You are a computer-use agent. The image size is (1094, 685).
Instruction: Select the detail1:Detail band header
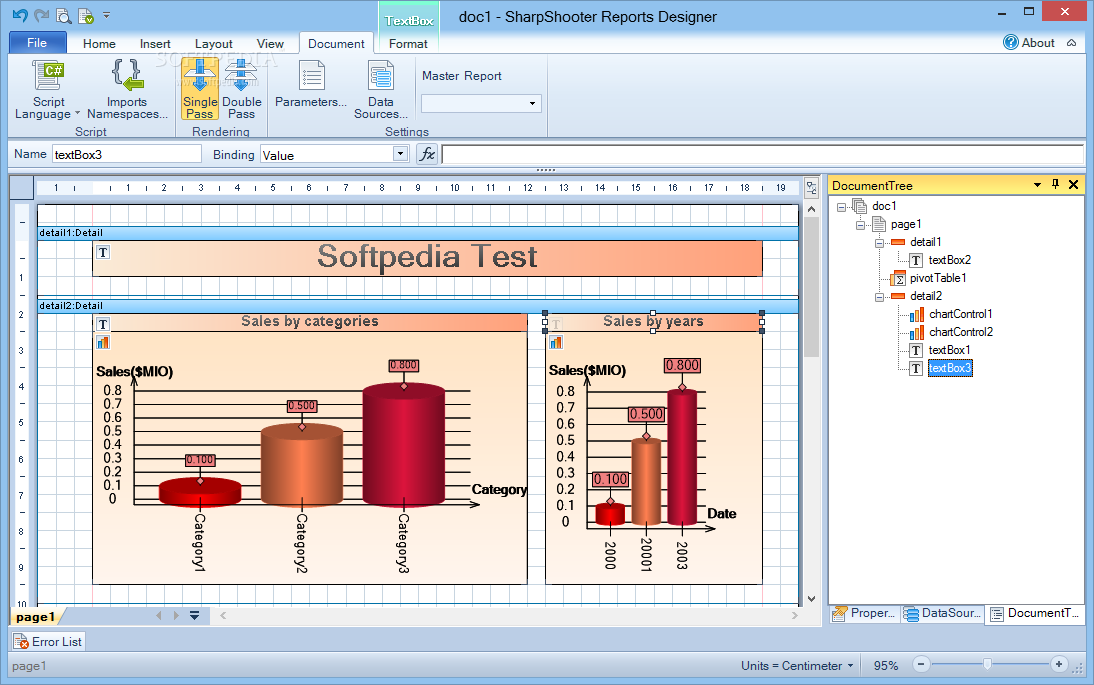[x=418, y=233]
